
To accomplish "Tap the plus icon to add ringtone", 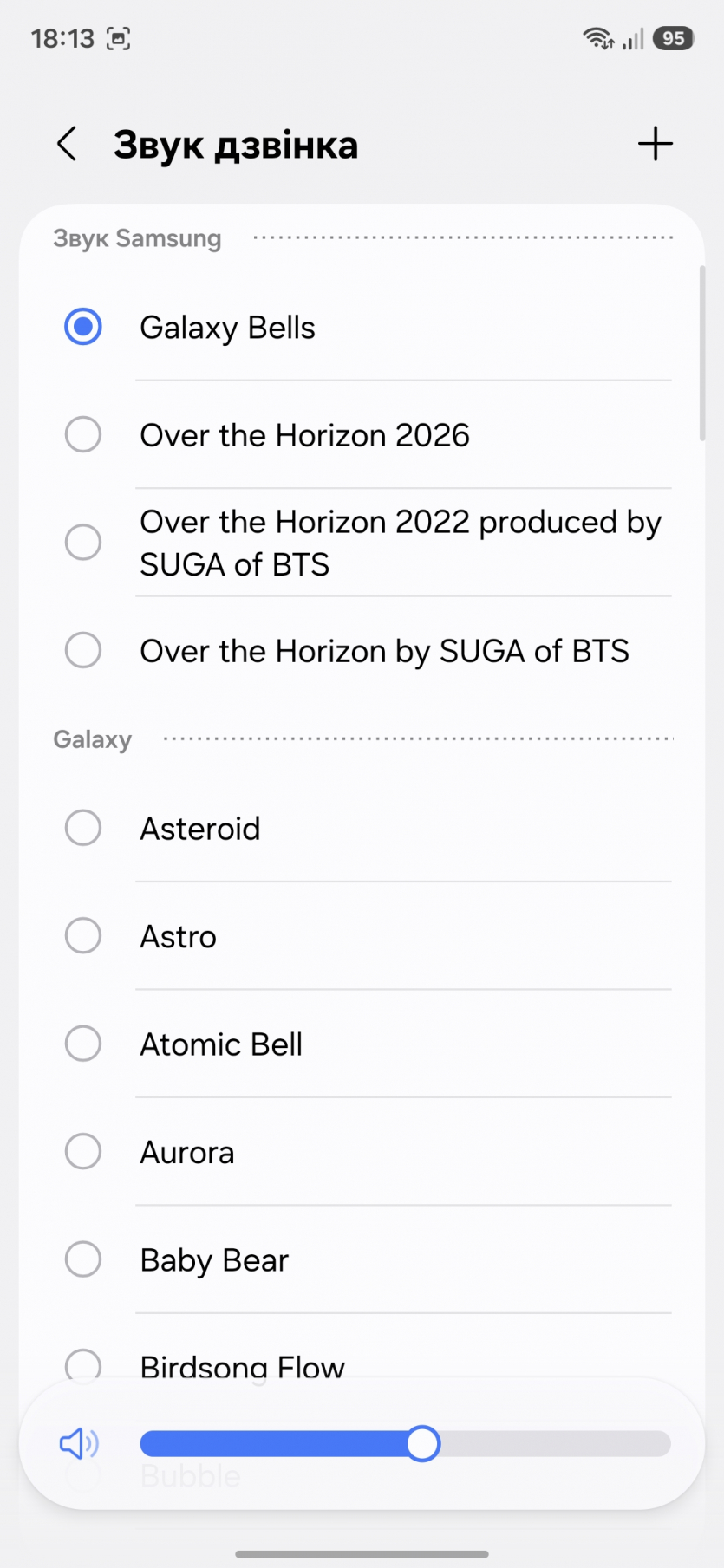I will (655, 144).
